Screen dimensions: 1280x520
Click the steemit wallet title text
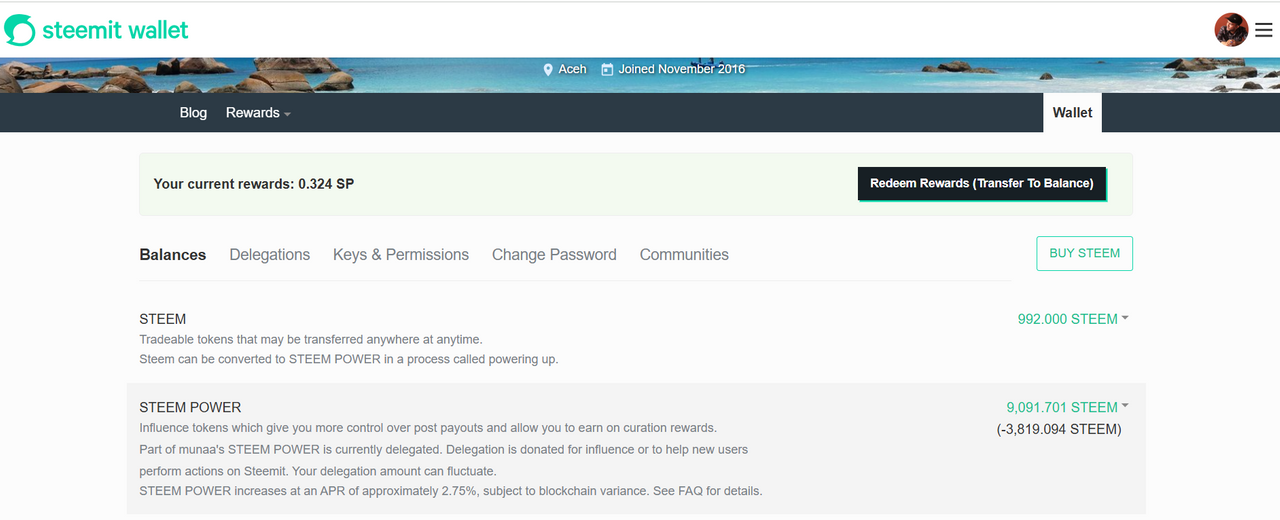(115, 30)
